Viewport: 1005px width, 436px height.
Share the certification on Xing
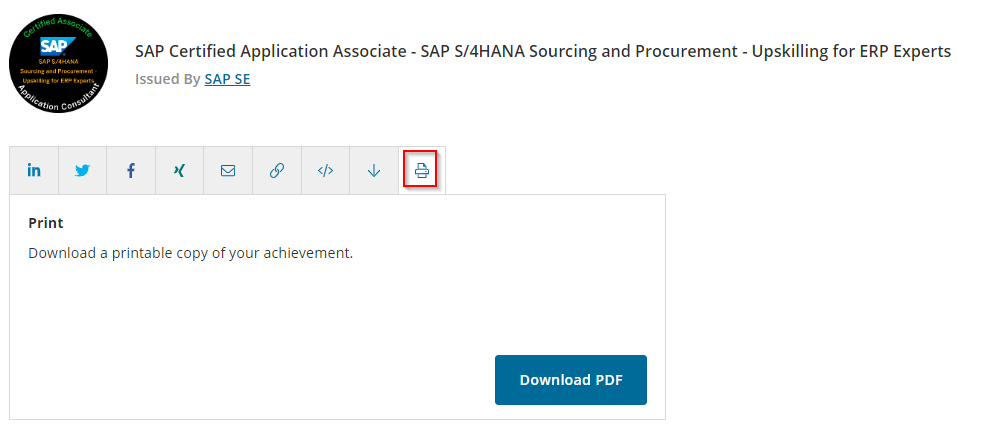(180, 171)
